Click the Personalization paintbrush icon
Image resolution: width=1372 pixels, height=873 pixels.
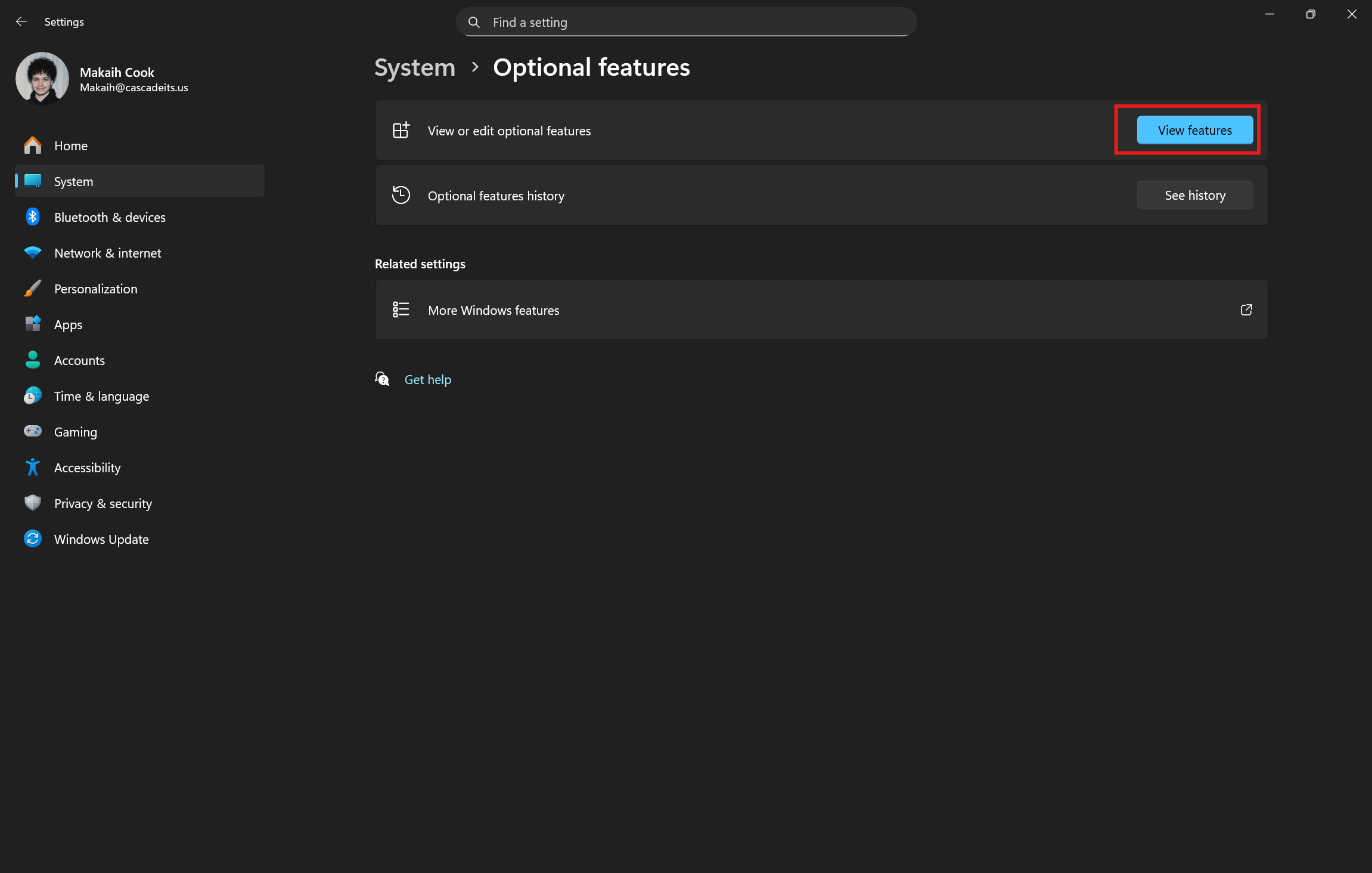coord(33,289)
